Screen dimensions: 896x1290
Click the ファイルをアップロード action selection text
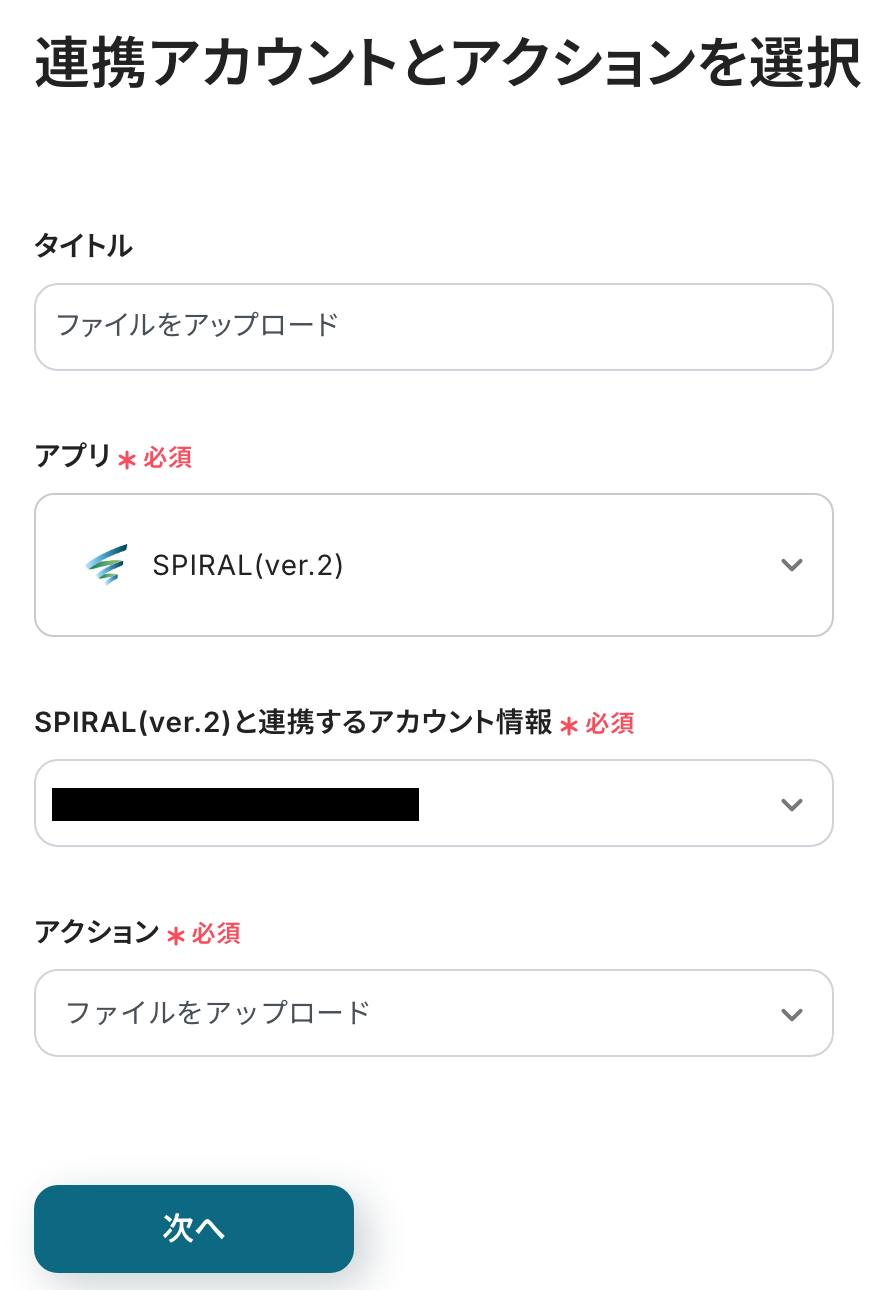pyautogui.click(x=218, y=1013)
